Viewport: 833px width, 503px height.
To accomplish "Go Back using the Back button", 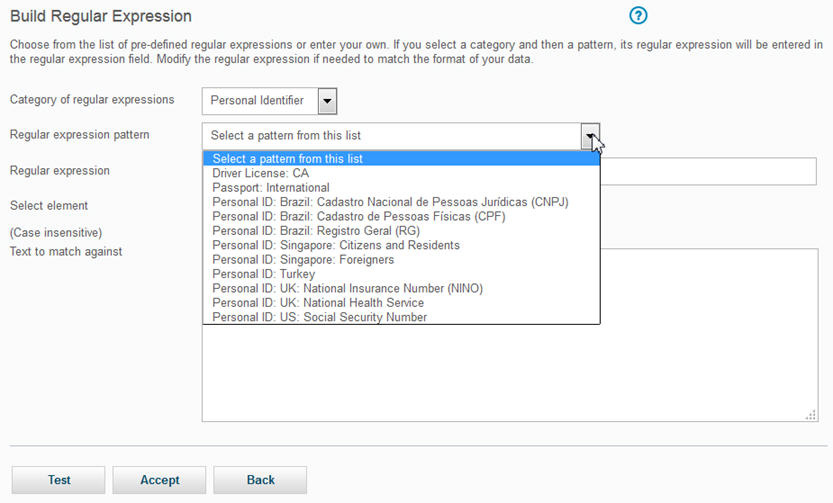I will click(260, 480).
